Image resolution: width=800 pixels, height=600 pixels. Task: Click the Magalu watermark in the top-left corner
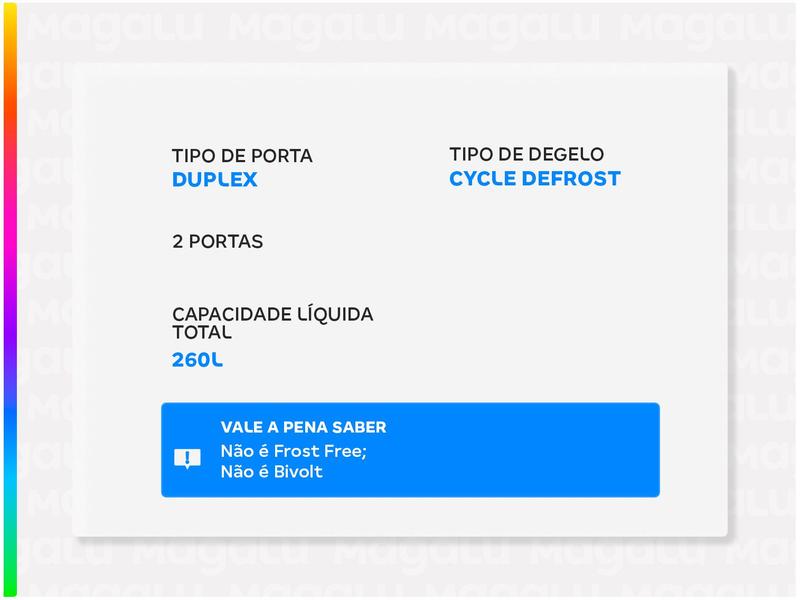point(90,25)
